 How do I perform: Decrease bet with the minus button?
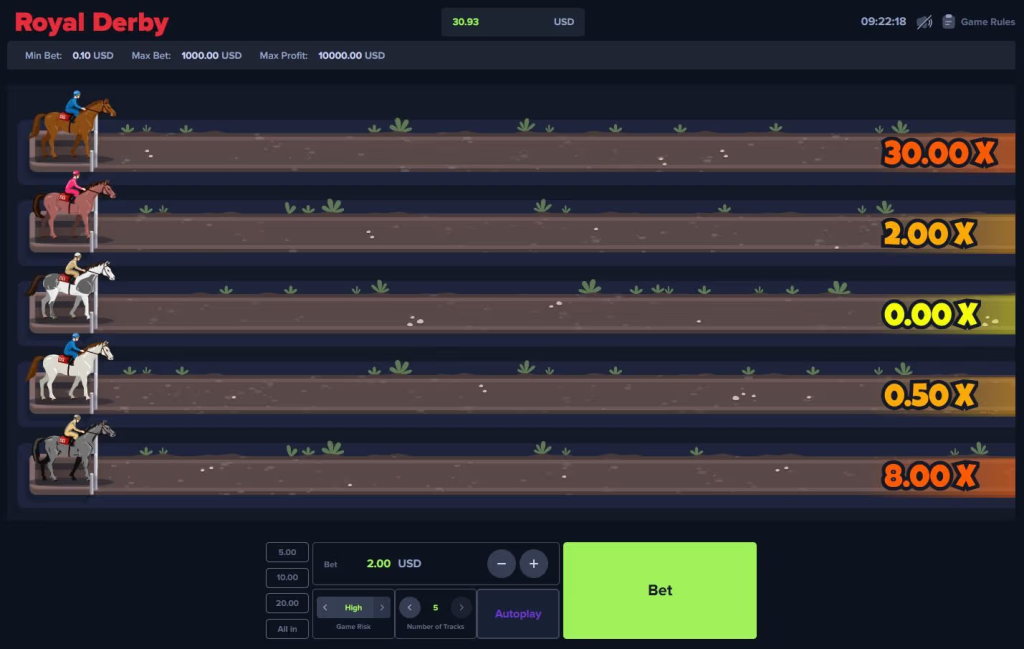502,563
